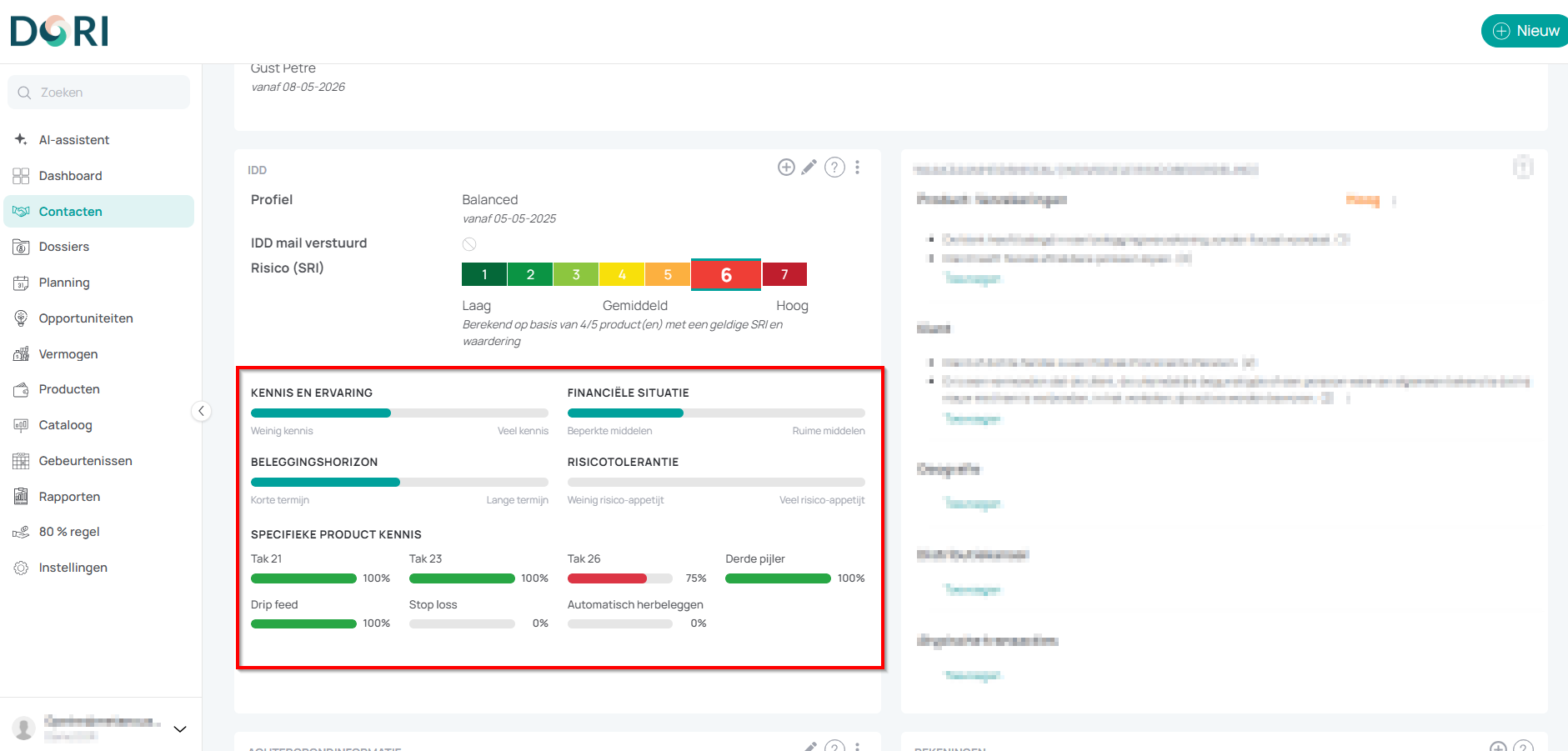Select risk level 6 in SRI scale
The width and height of the screenshot is (1568, 751).
pyautogui.click(x=726, y=274)
